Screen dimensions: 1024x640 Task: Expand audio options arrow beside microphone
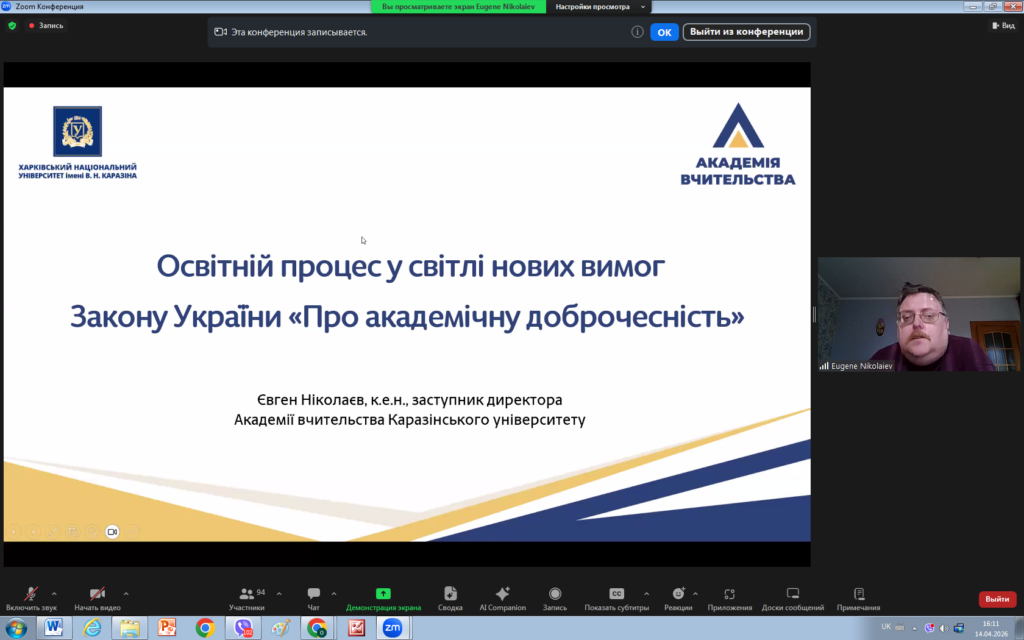click(54, 593)
